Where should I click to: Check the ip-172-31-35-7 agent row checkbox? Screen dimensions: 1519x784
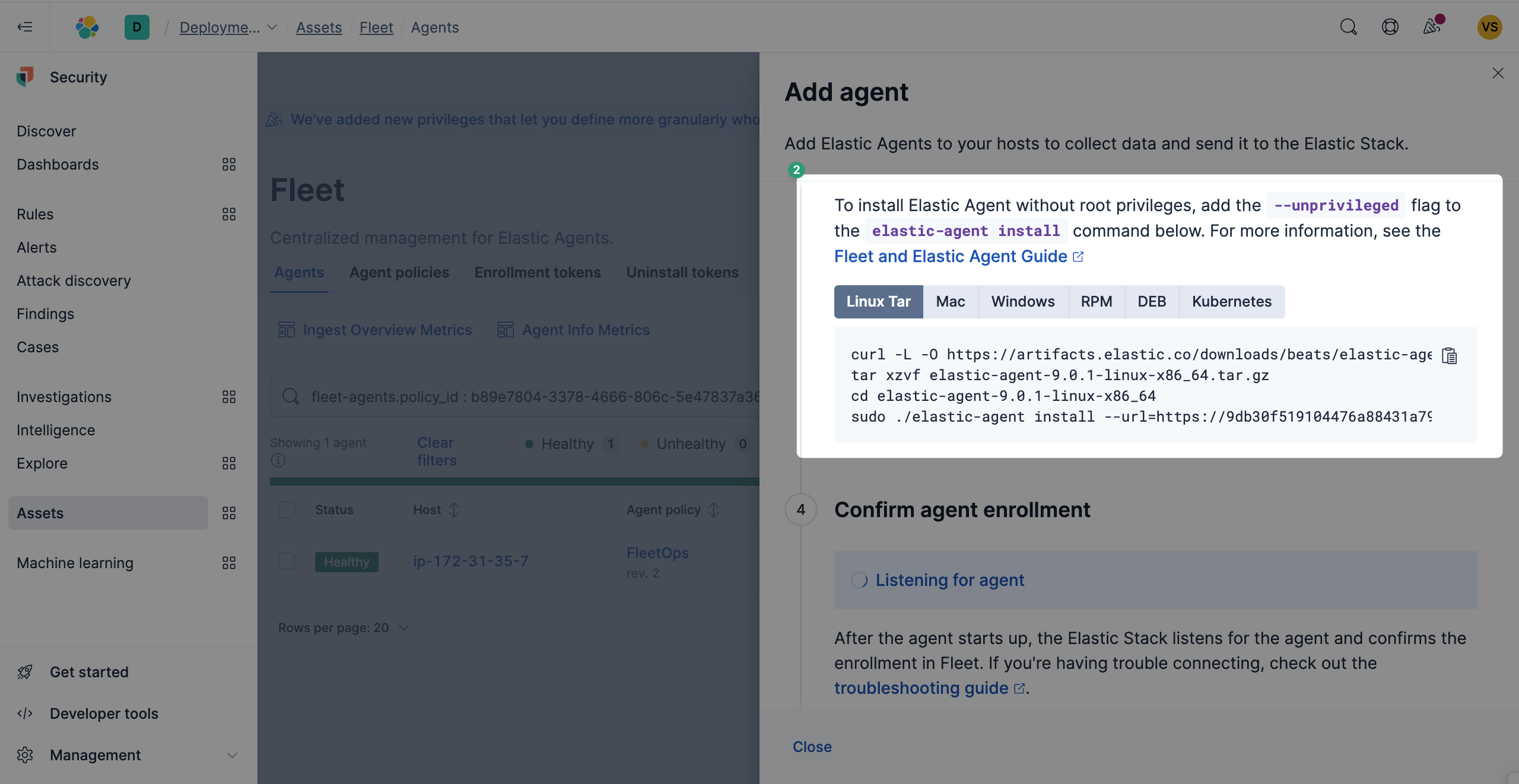tap(287, 561)
